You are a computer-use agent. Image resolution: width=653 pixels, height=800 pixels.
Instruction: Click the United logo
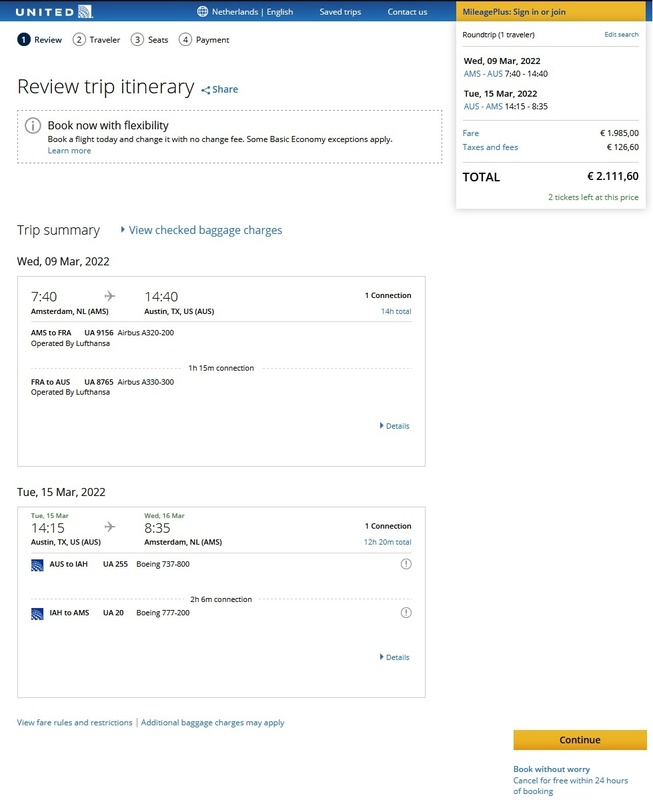pyautogui.click(x=54, y=12)
